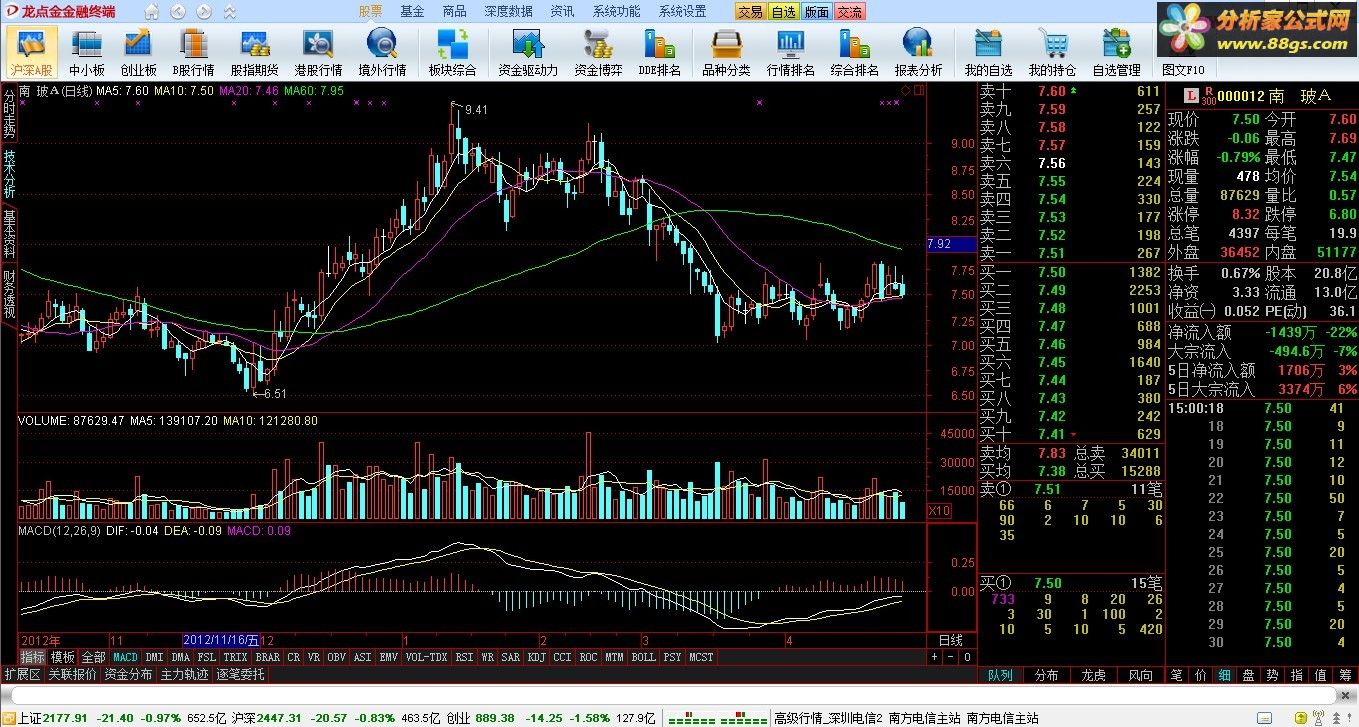Viewport: 1359px width, 727px height.
Task: Open the 中小板 board list
Action: pos(87,52)
